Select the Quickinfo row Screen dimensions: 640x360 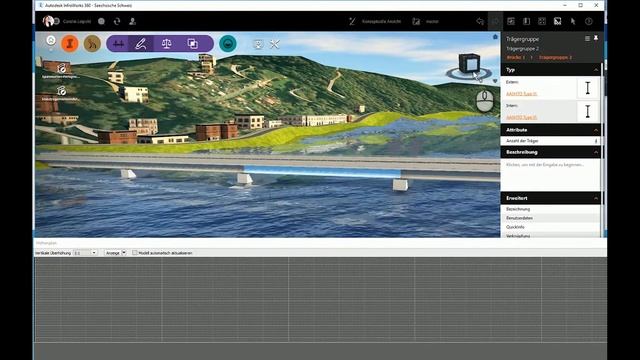tap(550, 227)
